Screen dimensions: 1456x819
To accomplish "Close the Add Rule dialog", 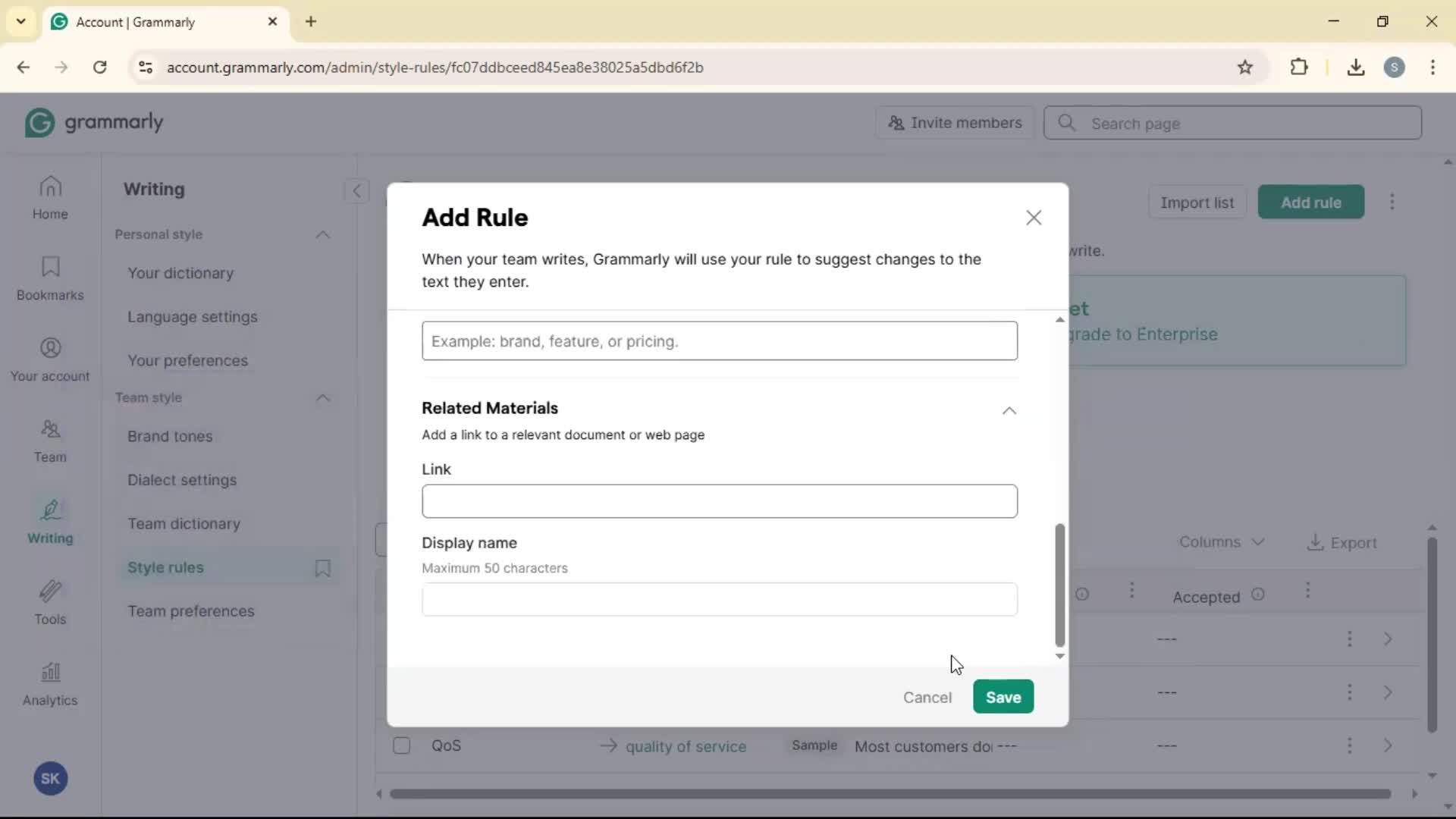I will pyautogui.click(x=1033, y=218).
